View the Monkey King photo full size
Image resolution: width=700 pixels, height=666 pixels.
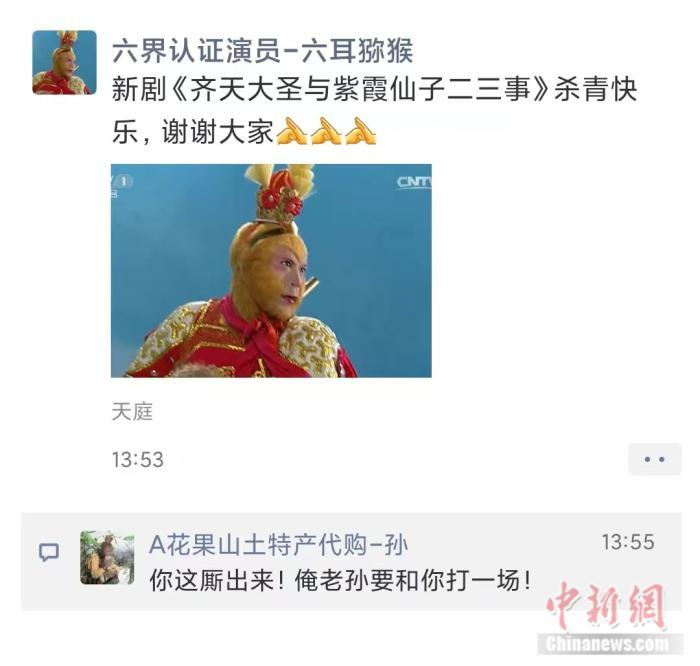[x=271, y=271]
